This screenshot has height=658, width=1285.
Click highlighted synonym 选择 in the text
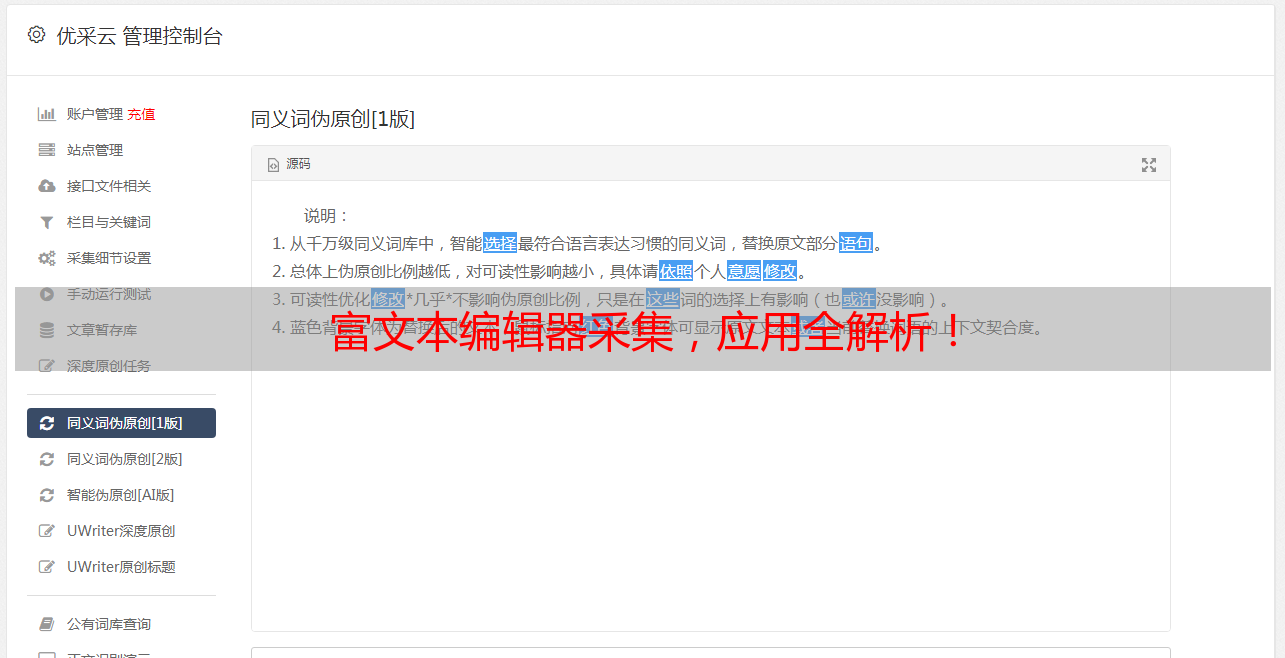[500, 243]
